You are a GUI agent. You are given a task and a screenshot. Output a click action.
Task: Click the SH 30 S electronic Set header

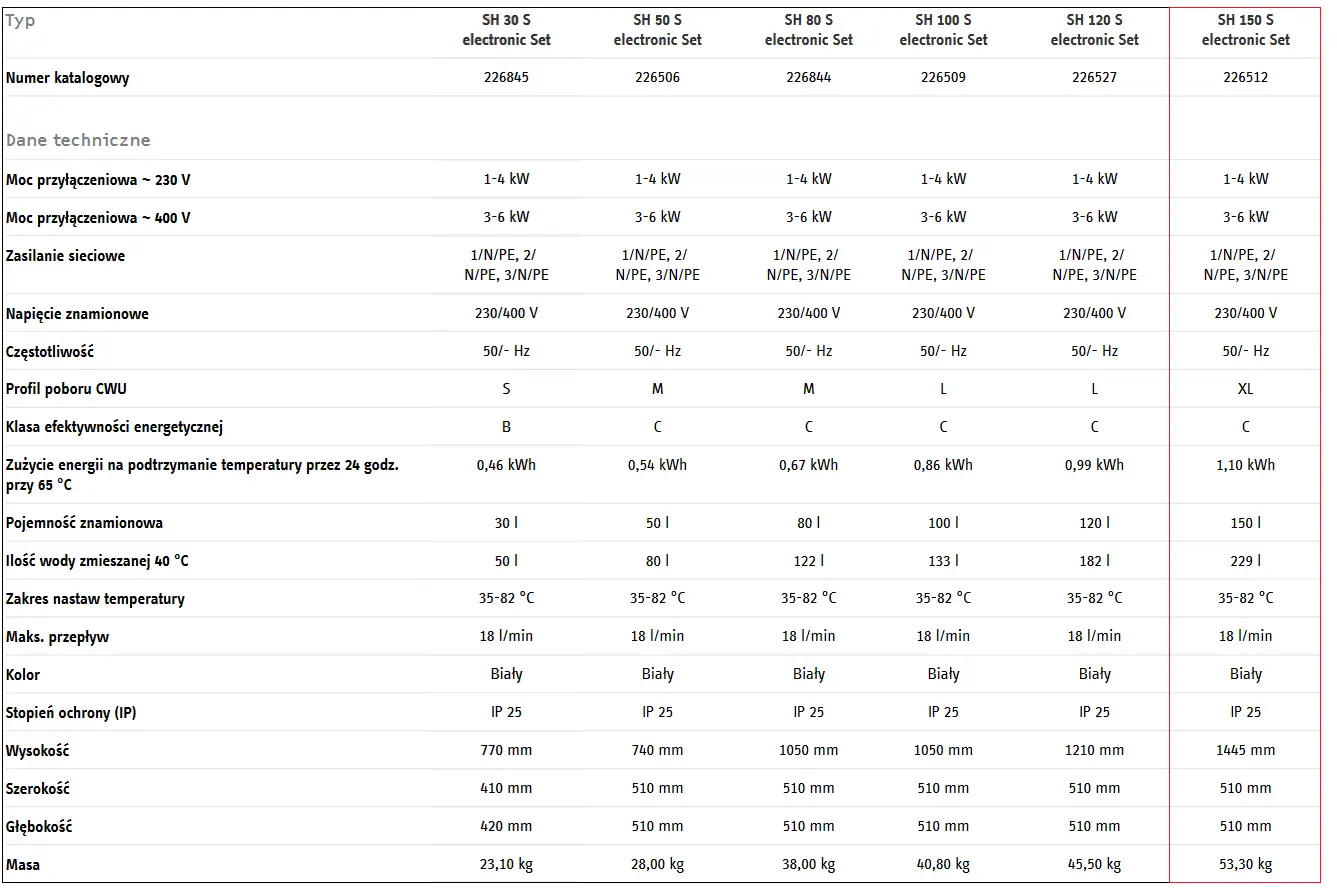point(506,30)
